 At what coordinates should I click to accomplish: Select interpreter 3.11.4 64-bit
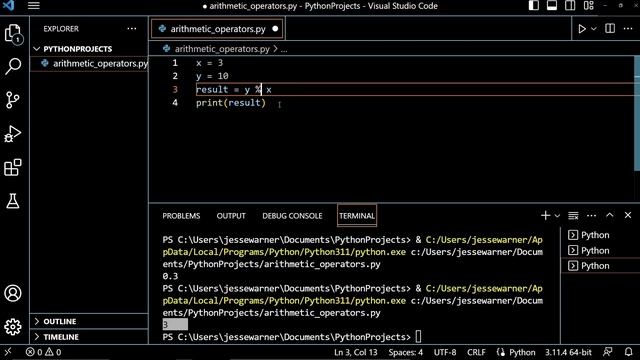[568, 352]
